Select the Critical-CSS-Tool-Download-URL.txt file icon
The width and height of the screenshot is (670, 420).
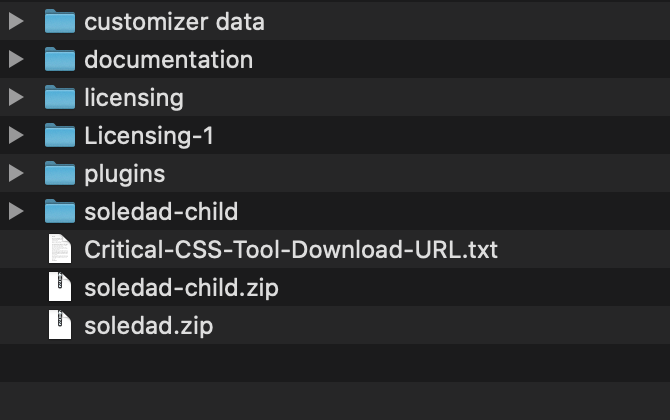[60, 249]
